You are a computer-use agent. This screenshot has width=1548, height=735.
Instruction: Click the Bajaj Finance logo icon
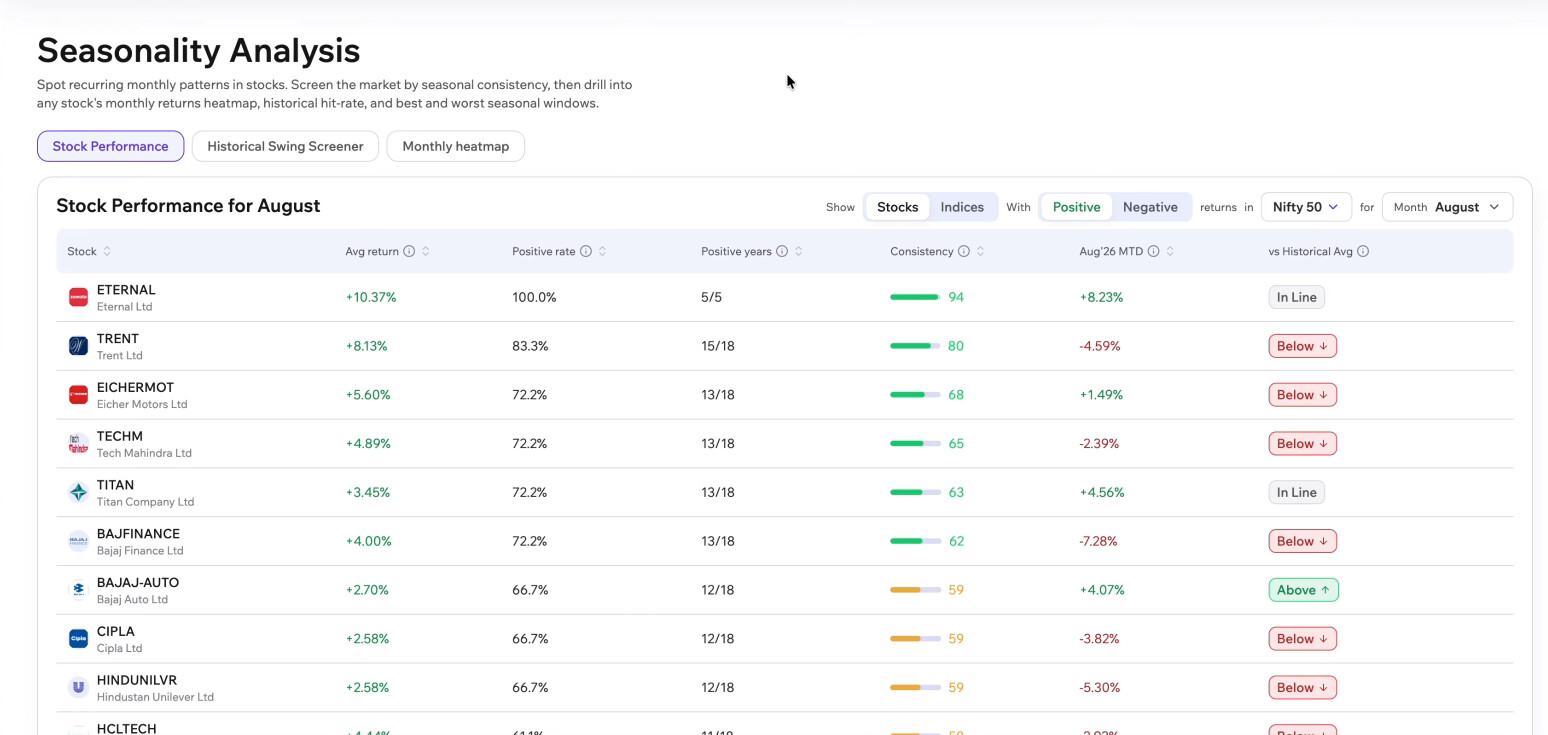tap(78, 541)
